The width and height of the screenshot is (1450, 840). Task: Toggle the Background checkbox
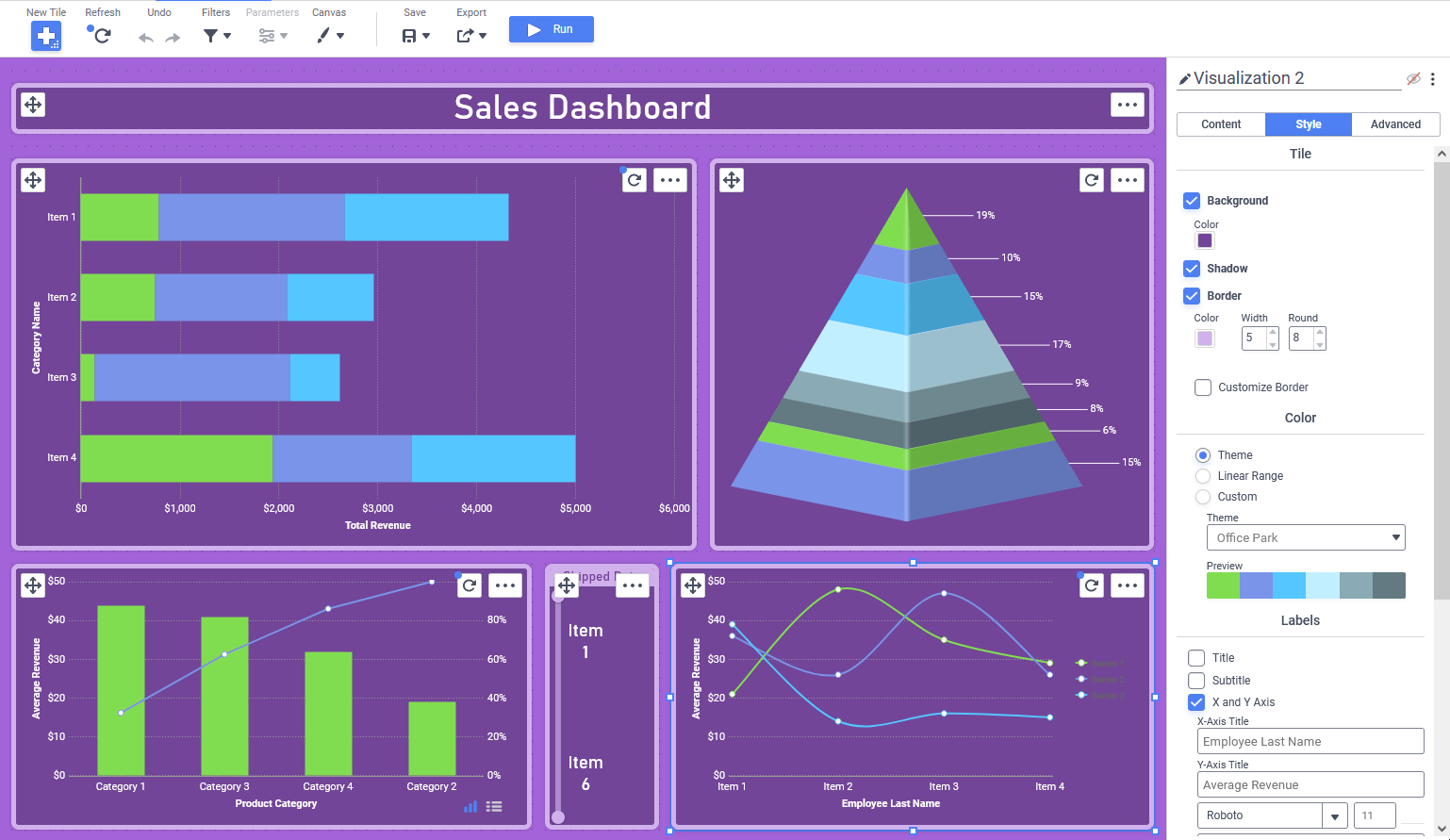1192,201
